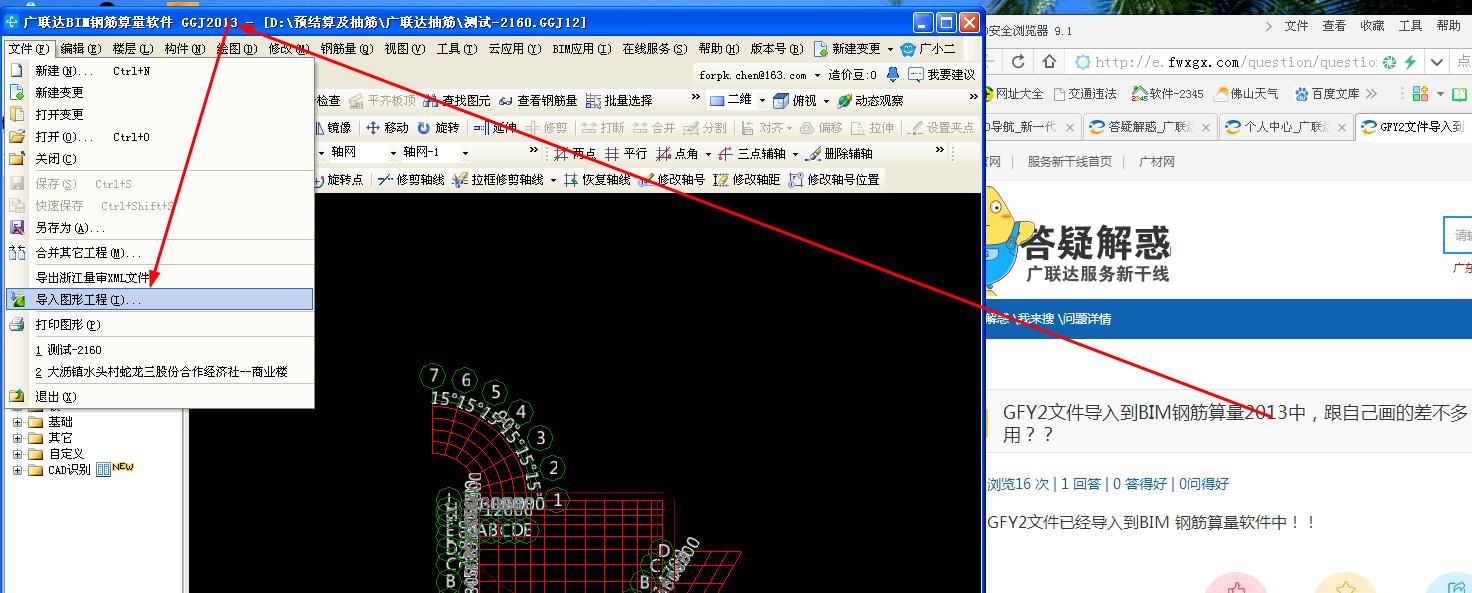Open the 云应用(Y) menu
This screenshot has width=1472, height=593.
coord(514,48)
